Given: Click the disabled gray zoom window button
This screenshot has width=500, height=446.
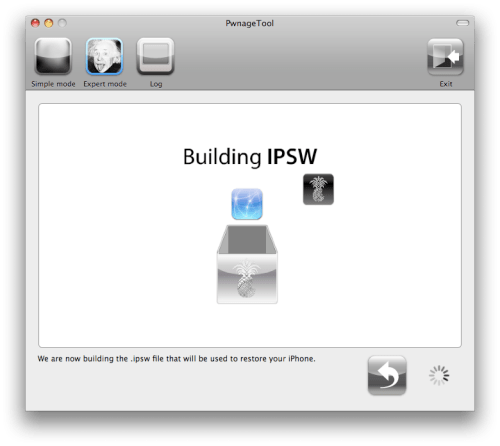Looking at the screenshot, I should coord(62,23).
